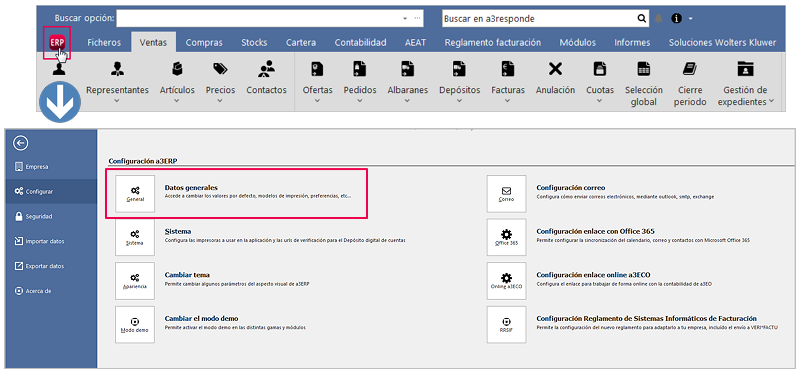Click the red ERP application button
This screenshot has width=796, height=369.
[x=56, y=43]
